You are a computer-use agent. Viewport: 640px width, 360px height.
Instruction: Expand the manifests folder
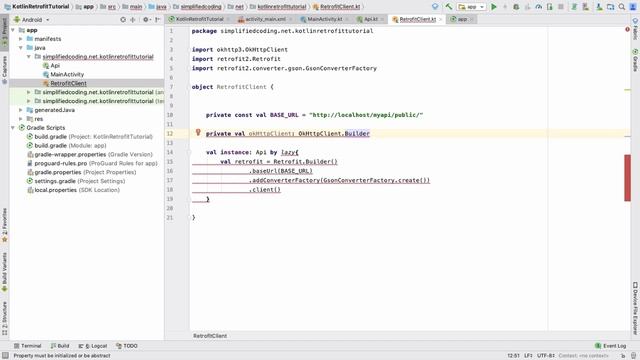coord(21,39)
